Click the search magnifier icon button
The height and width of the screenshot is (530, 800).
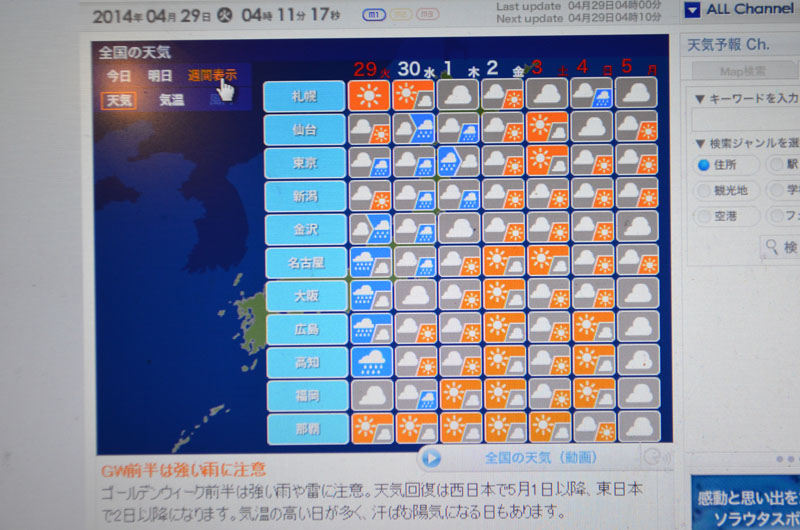(x=772, y=246)
